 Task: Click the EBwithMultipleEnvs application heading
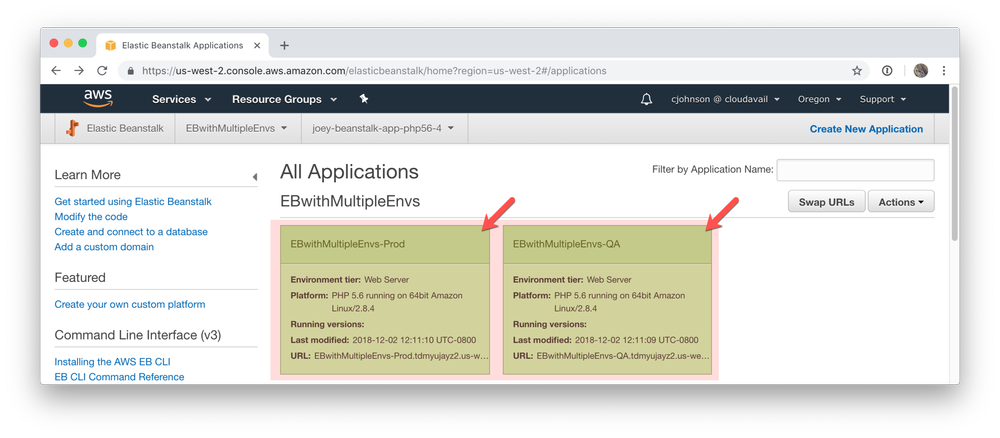pyautogui.click(x=350, y=201)
